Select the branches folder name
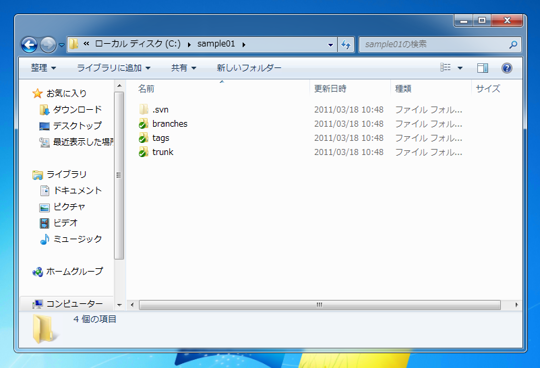This screenshot has height=368, width=540. pyautogui.click(x=170, y=124)
